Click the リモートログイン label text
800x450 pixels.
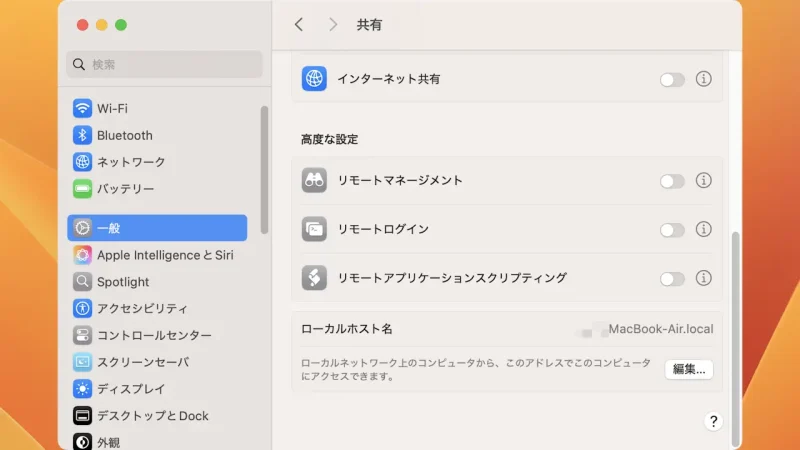[383, 229]
